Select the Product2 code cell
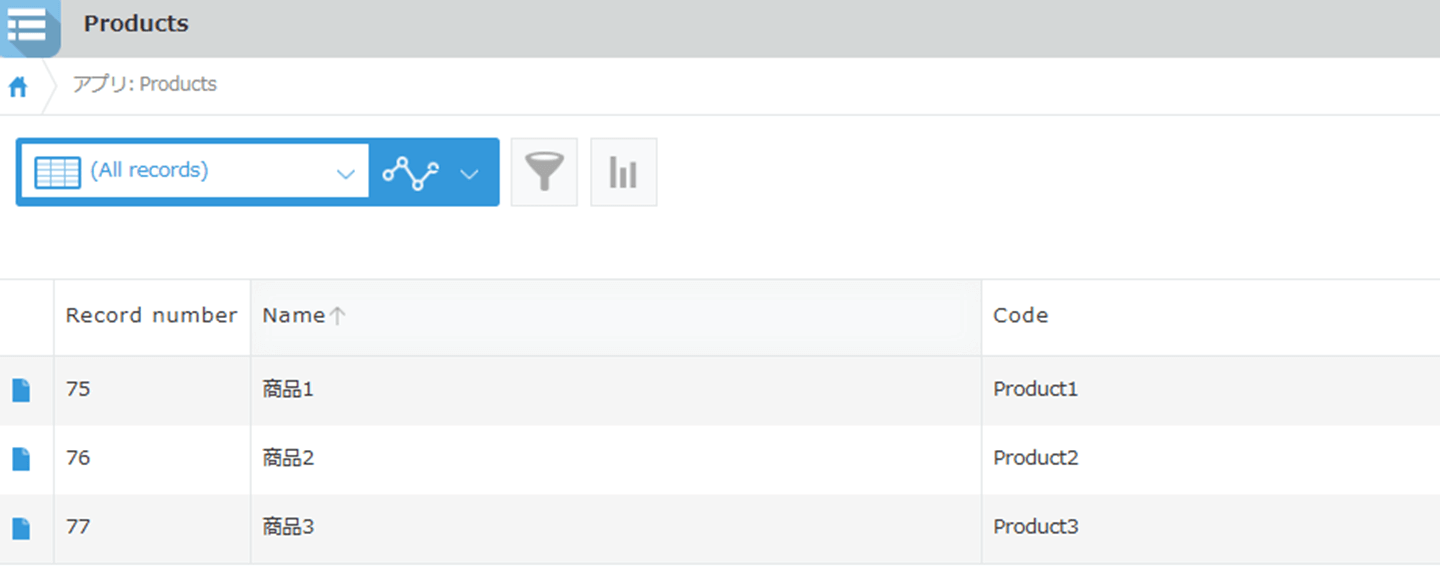 (1035, 459)
